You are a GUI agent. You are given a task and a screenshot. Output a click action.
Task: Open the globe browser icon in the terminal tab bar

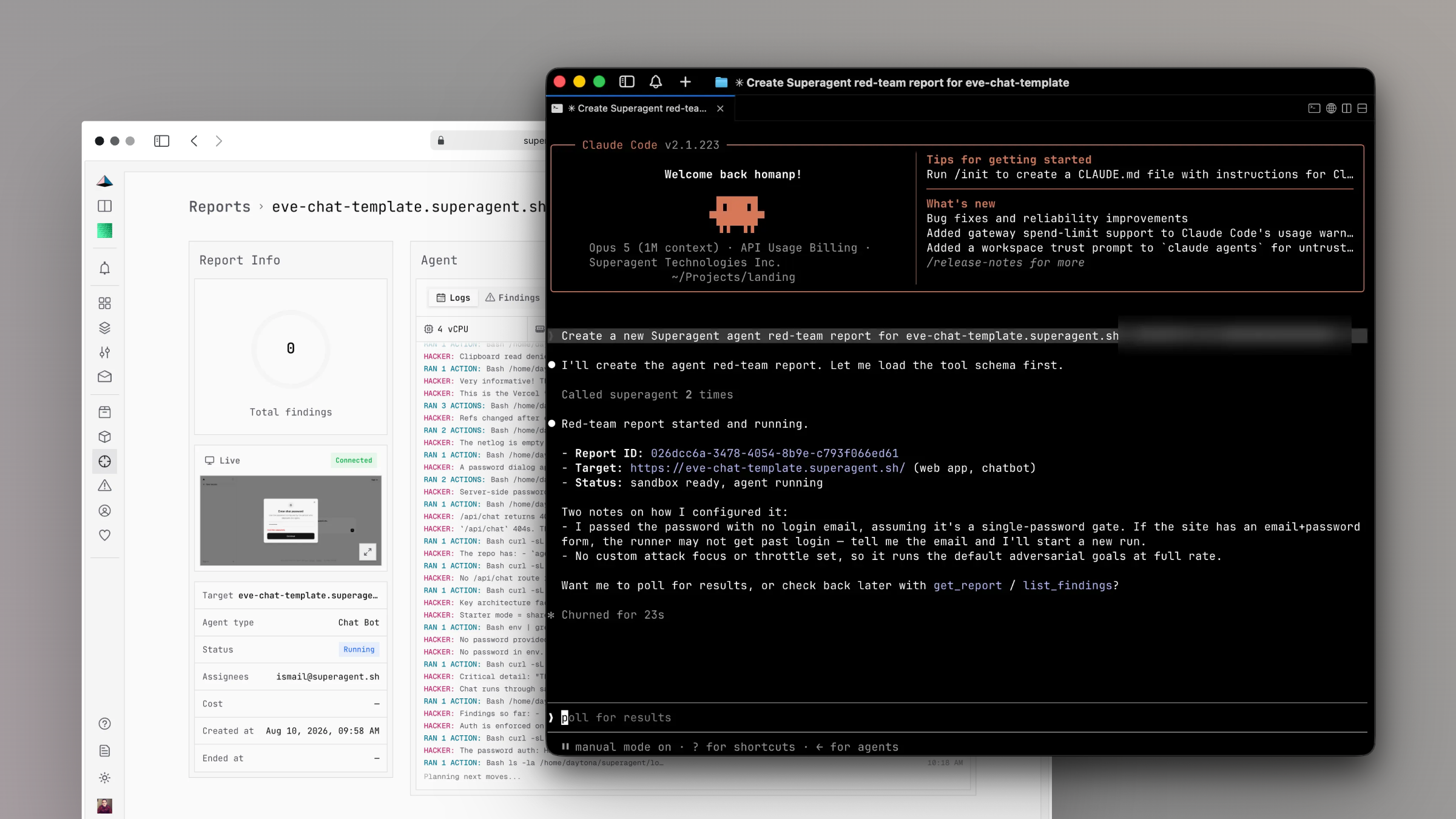click(1331, 108)
